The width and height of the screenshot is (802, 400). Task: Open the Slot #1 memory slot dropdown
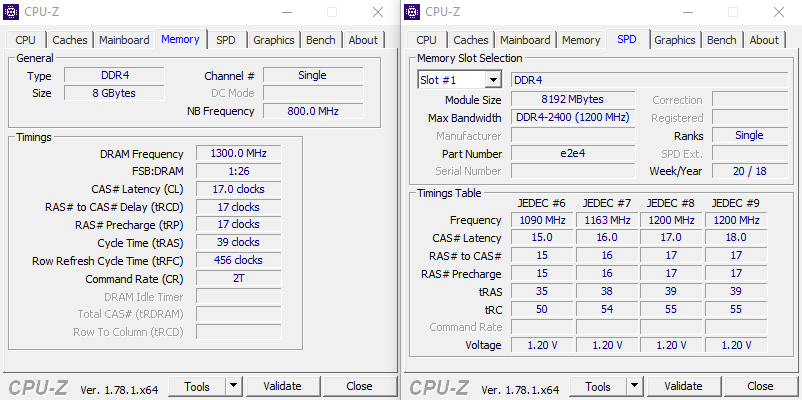[459, 80]
